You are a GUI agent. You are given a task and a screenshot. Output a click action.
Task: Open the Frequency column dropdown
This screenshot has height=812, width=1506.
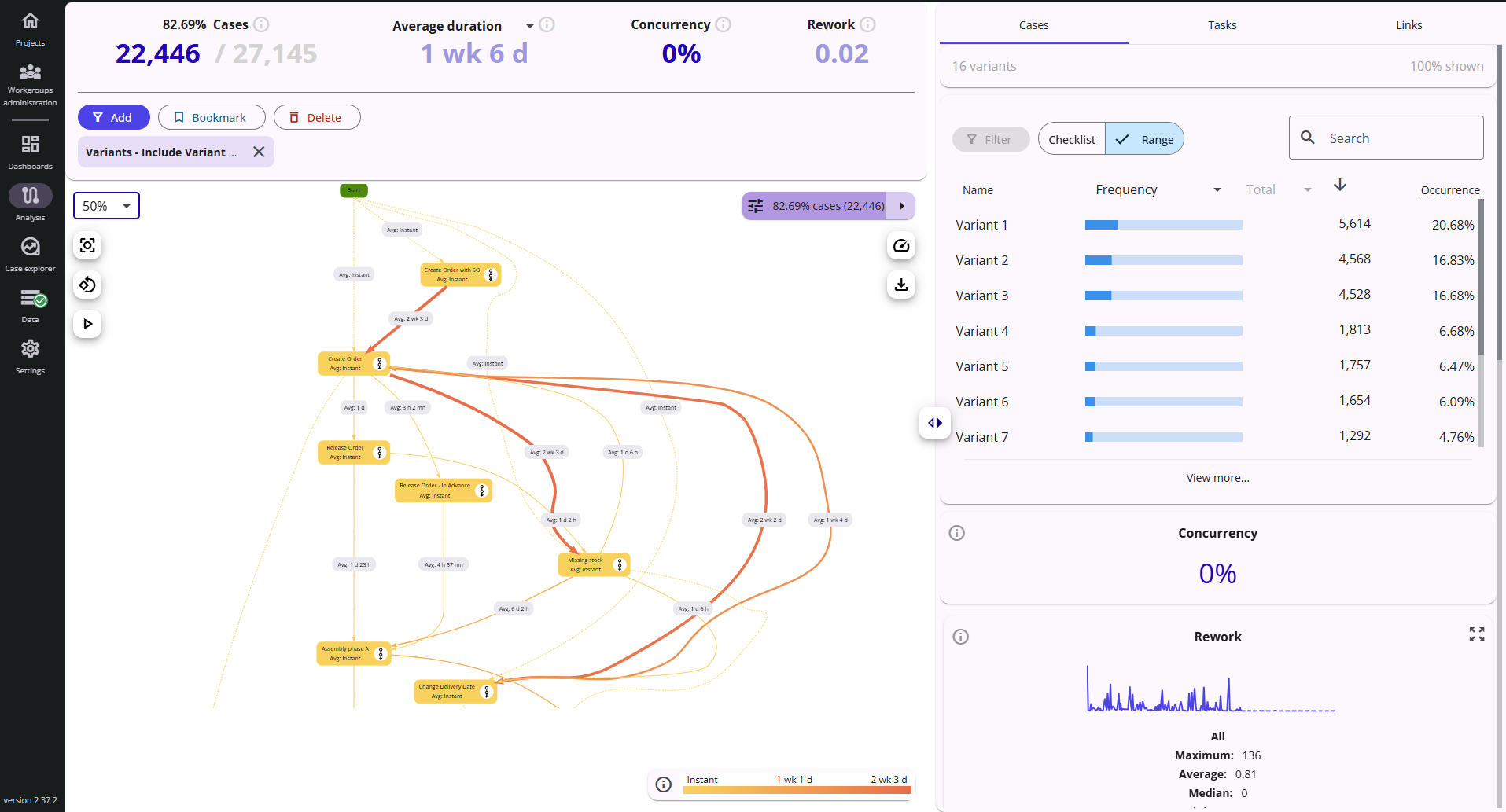click(1217, 189)
